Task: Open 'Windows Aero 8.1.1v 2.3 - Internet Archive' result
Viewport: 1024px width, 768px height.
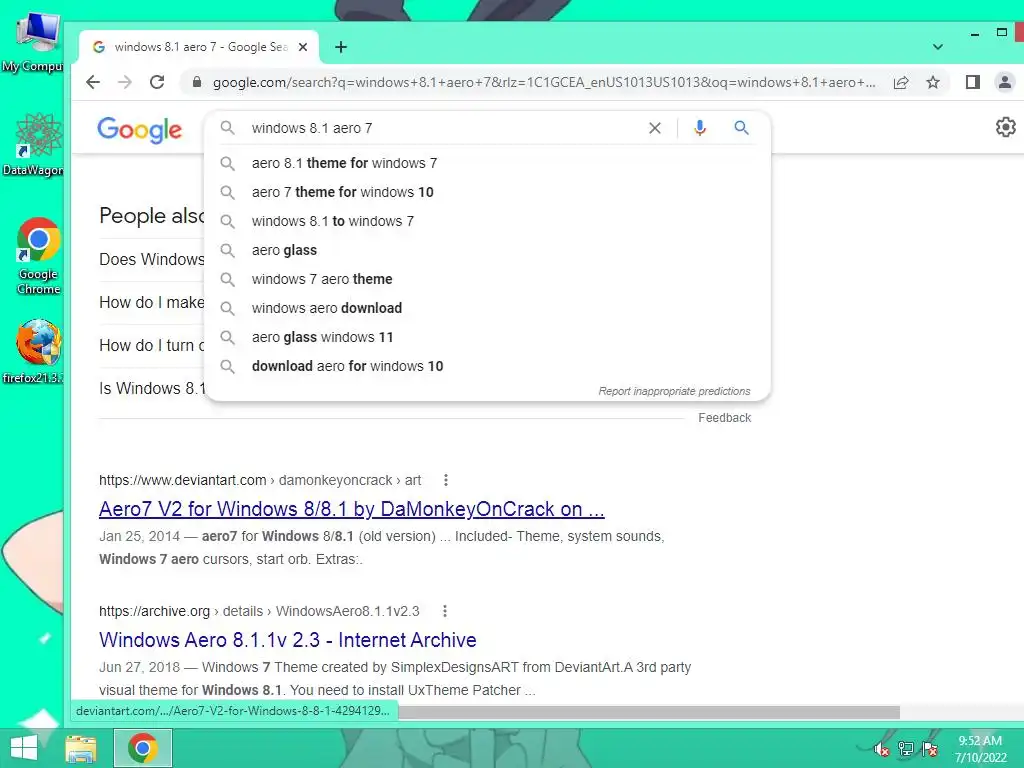Action: [x=287, y=640]
